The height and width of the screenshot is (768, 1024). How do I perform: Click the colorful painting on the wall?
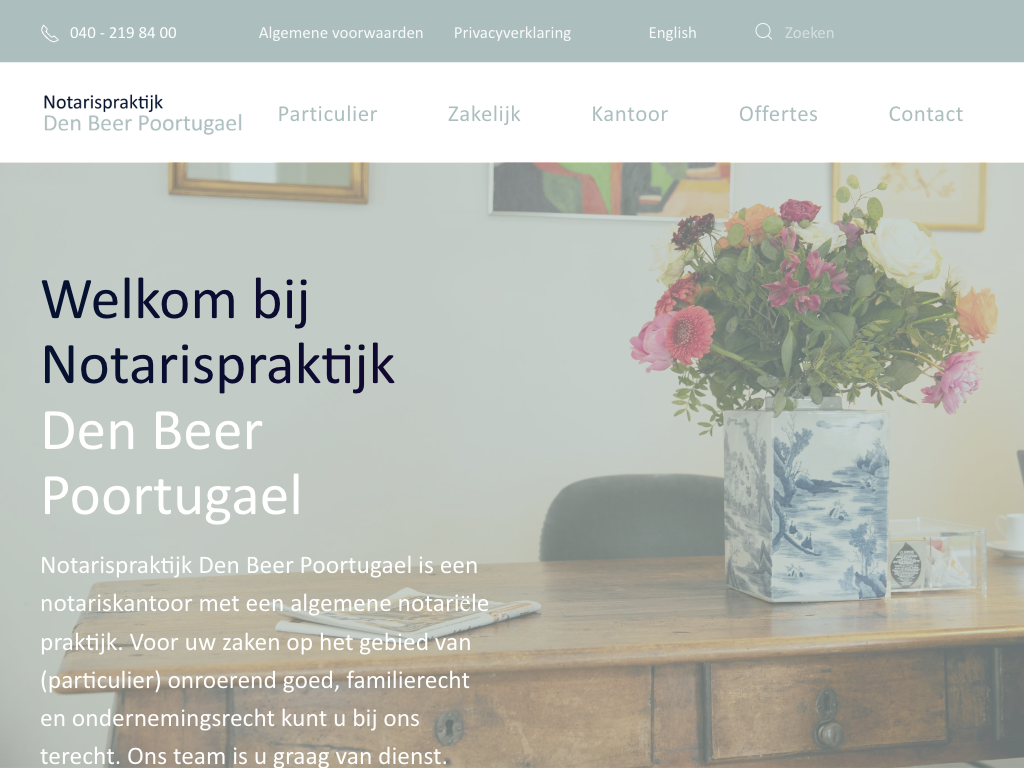tap(610, 188)
